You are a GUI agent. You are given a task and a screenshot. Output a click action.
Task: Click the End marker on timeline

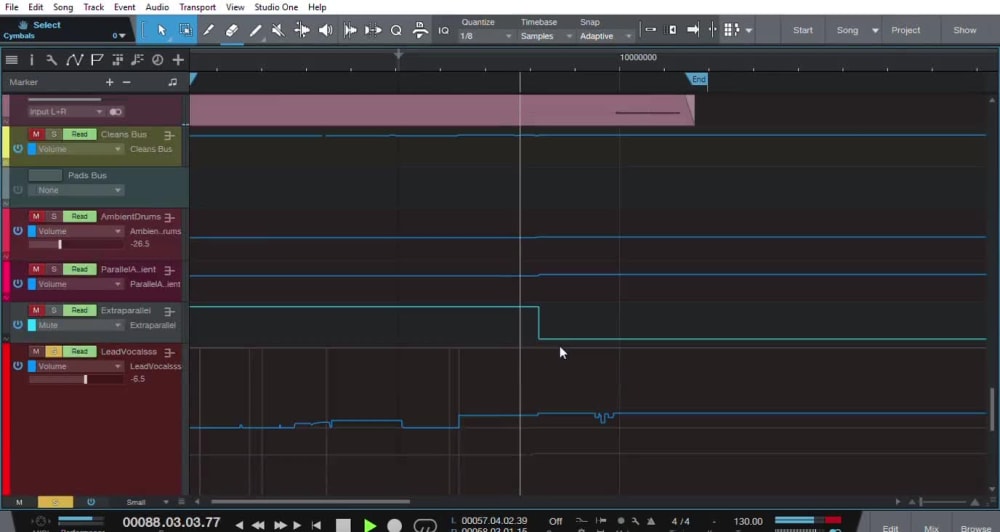(x=698, y=80)
